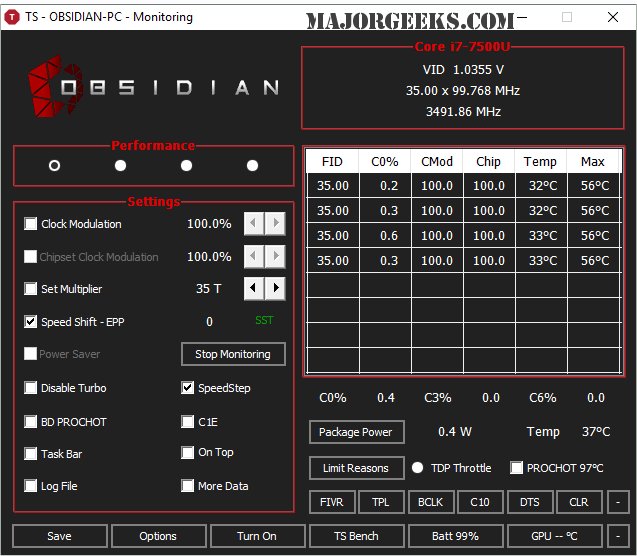Click CLR to reset max values
The width and height of the screenshot is (637, 556).
[579, 502]
